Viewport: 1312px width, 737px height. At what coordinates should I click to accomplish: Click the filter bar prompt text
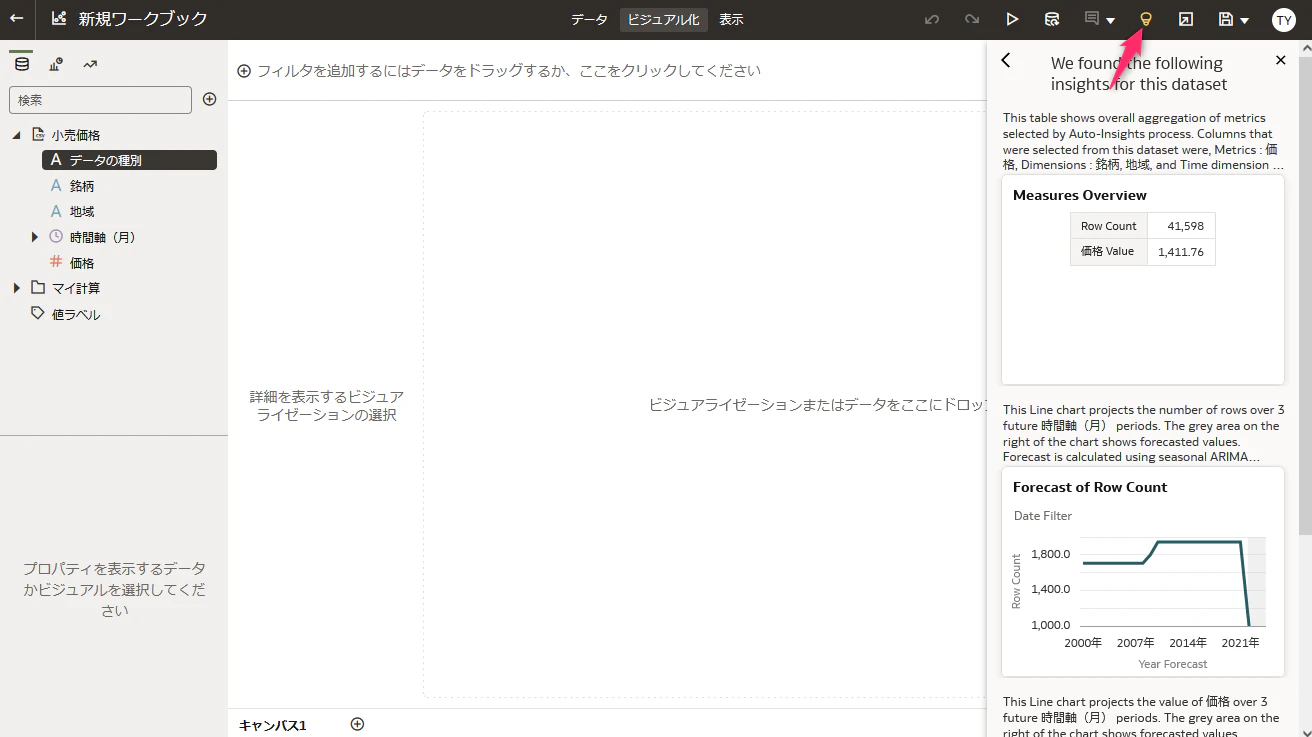click(x=509, y=71)
